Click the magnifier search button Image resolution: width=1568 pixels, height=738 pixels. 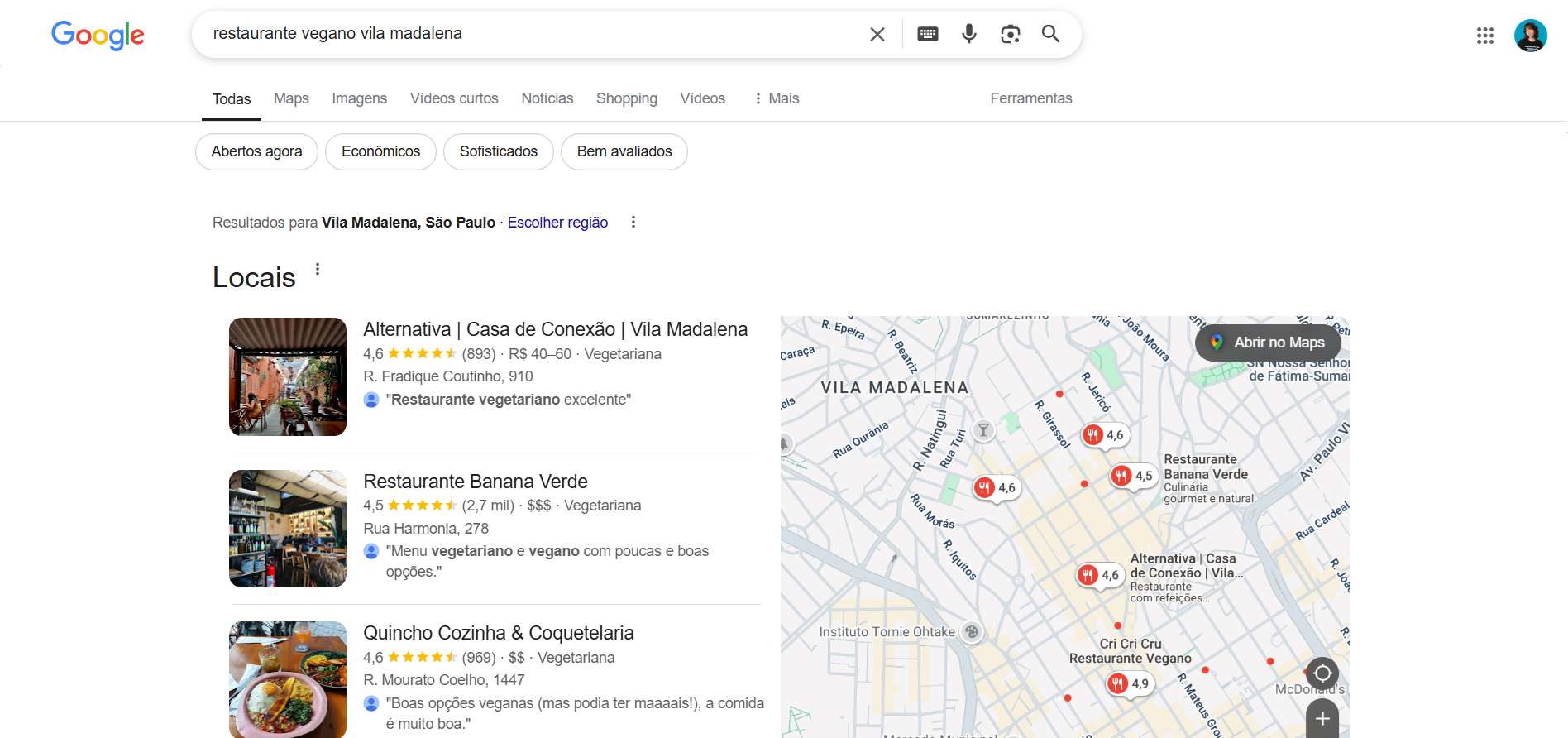pyautogui.click(x=1050, y=34)
